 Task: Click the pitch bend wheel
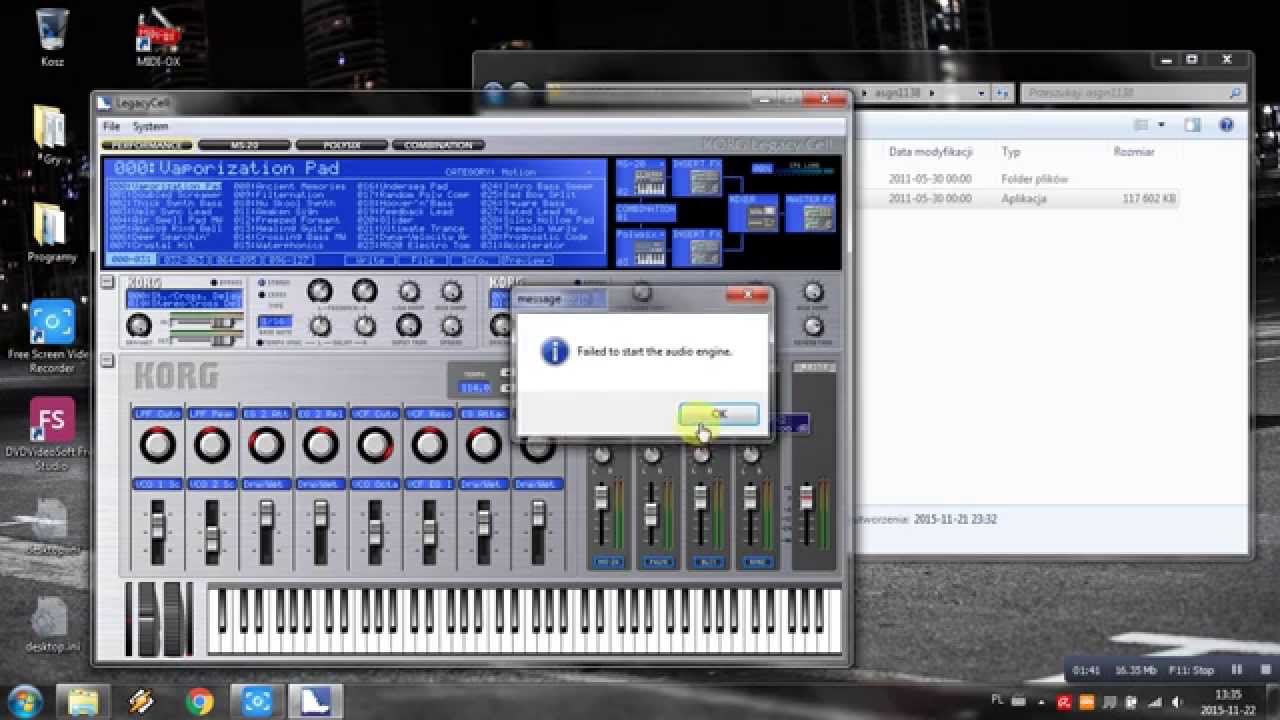(x=147, y=618)
